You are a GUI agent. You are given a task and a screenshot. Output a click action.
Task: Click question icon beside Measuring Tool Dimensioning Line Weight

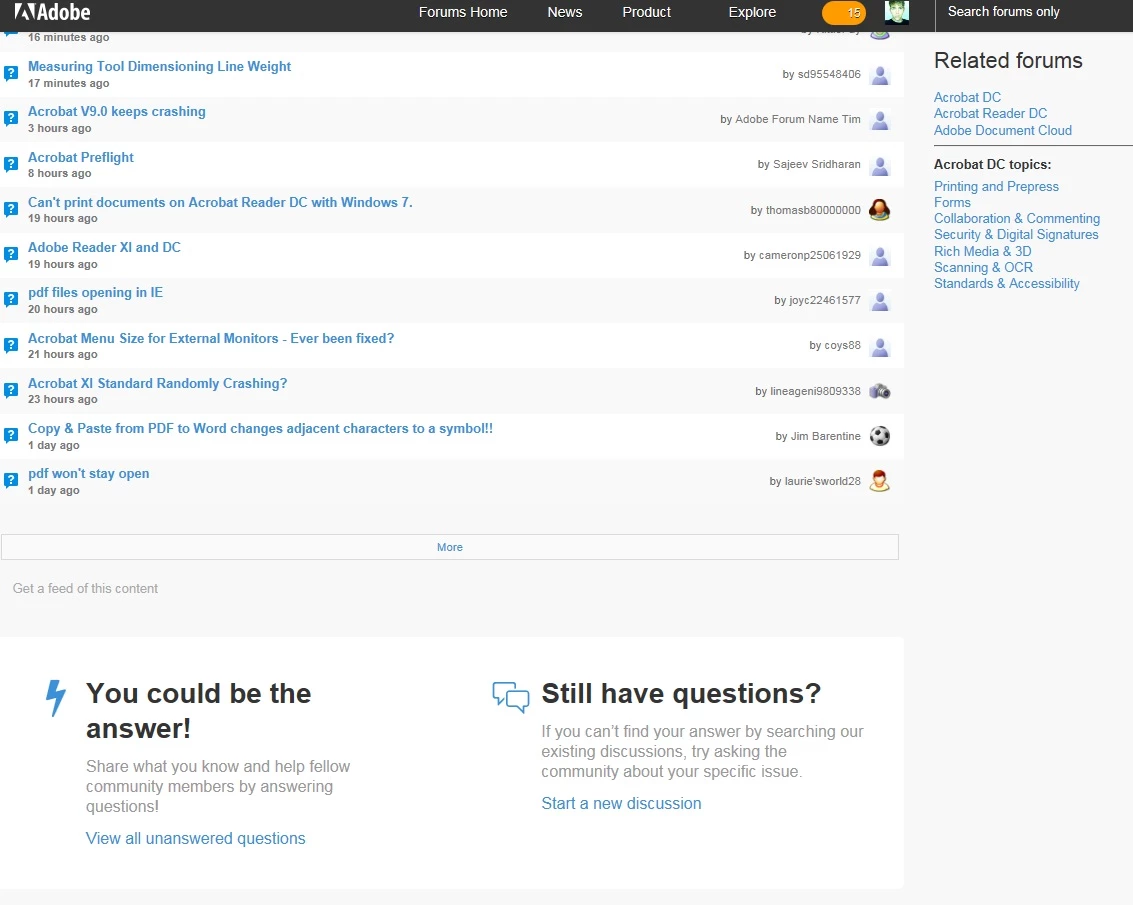tap(11, 73)
